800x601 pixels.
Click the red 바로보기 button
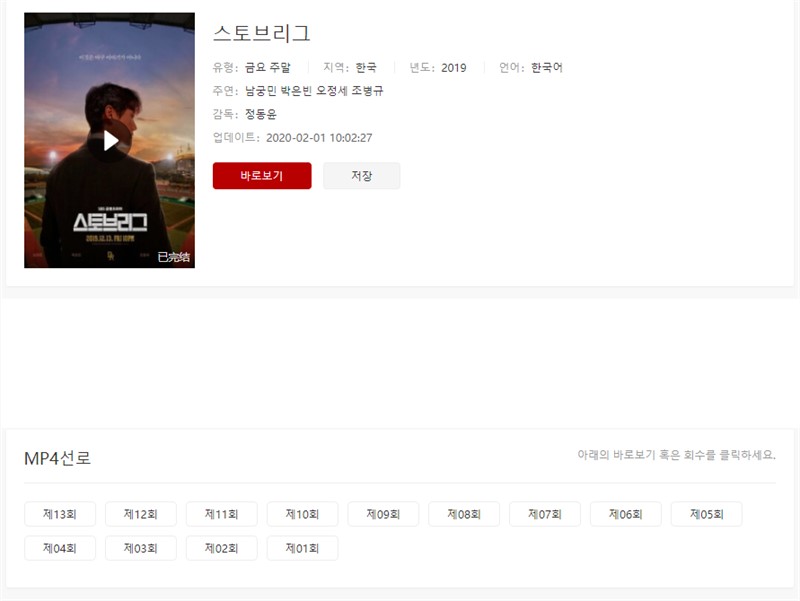tap(262, 176)
